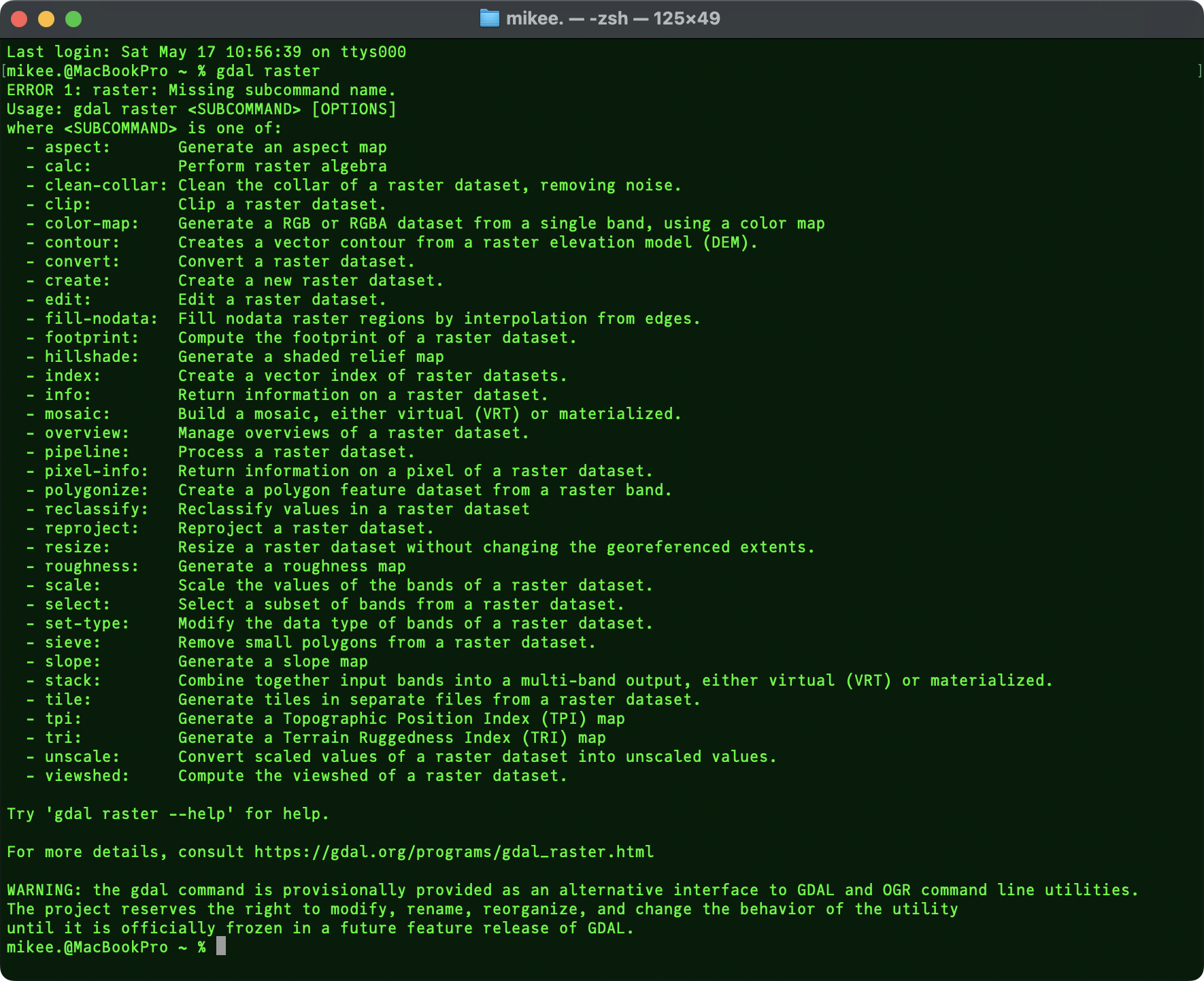
Task: Click the 'footprint:' subcommand name
Action: [92, 337]
